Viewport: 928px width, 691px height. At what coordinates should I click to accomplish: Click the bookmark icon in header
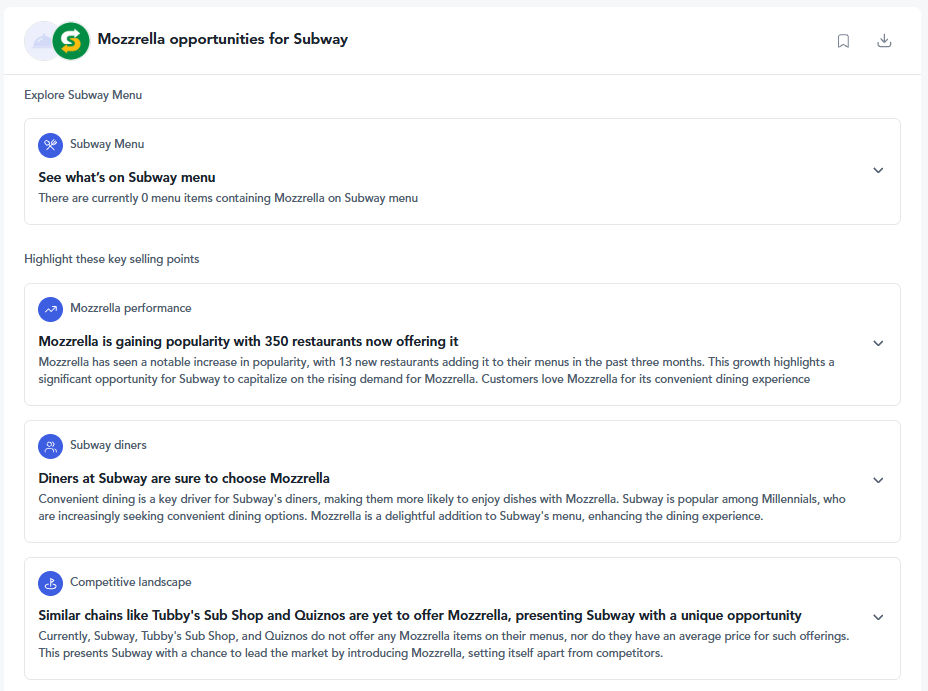click(x=843, y=41)
